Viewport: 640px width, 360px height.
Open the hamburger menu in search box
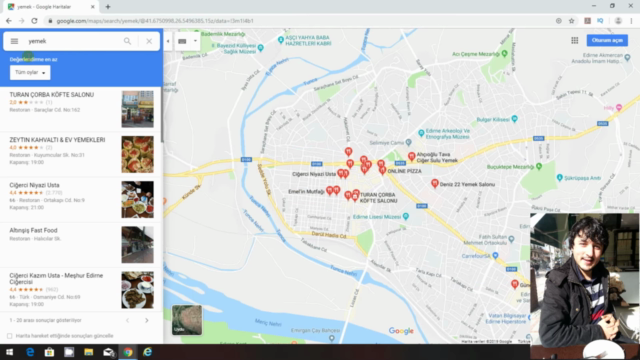[x=14, y=41]
